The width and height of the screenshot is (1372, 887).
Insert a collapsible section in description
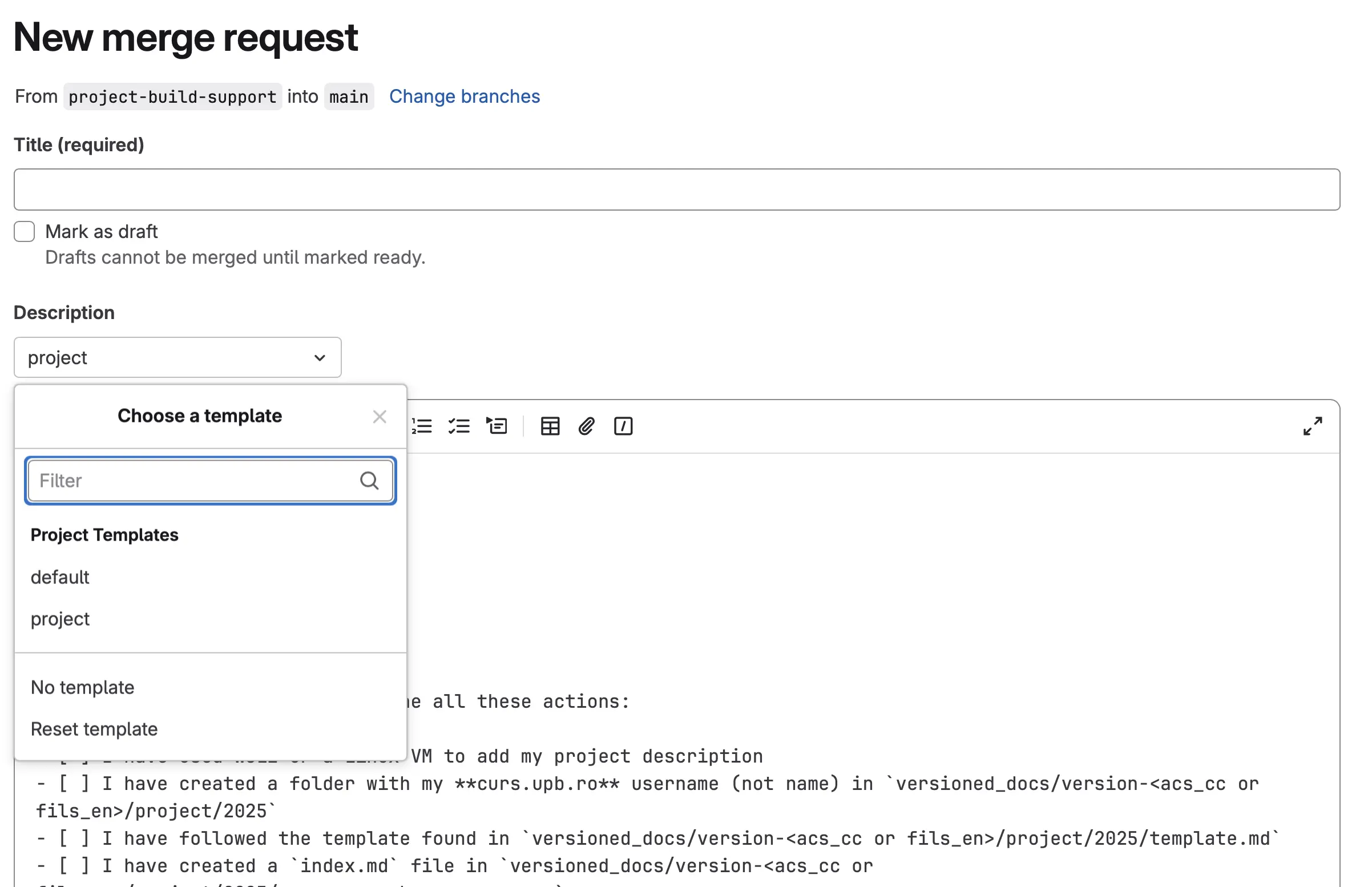tap(497, 426)
